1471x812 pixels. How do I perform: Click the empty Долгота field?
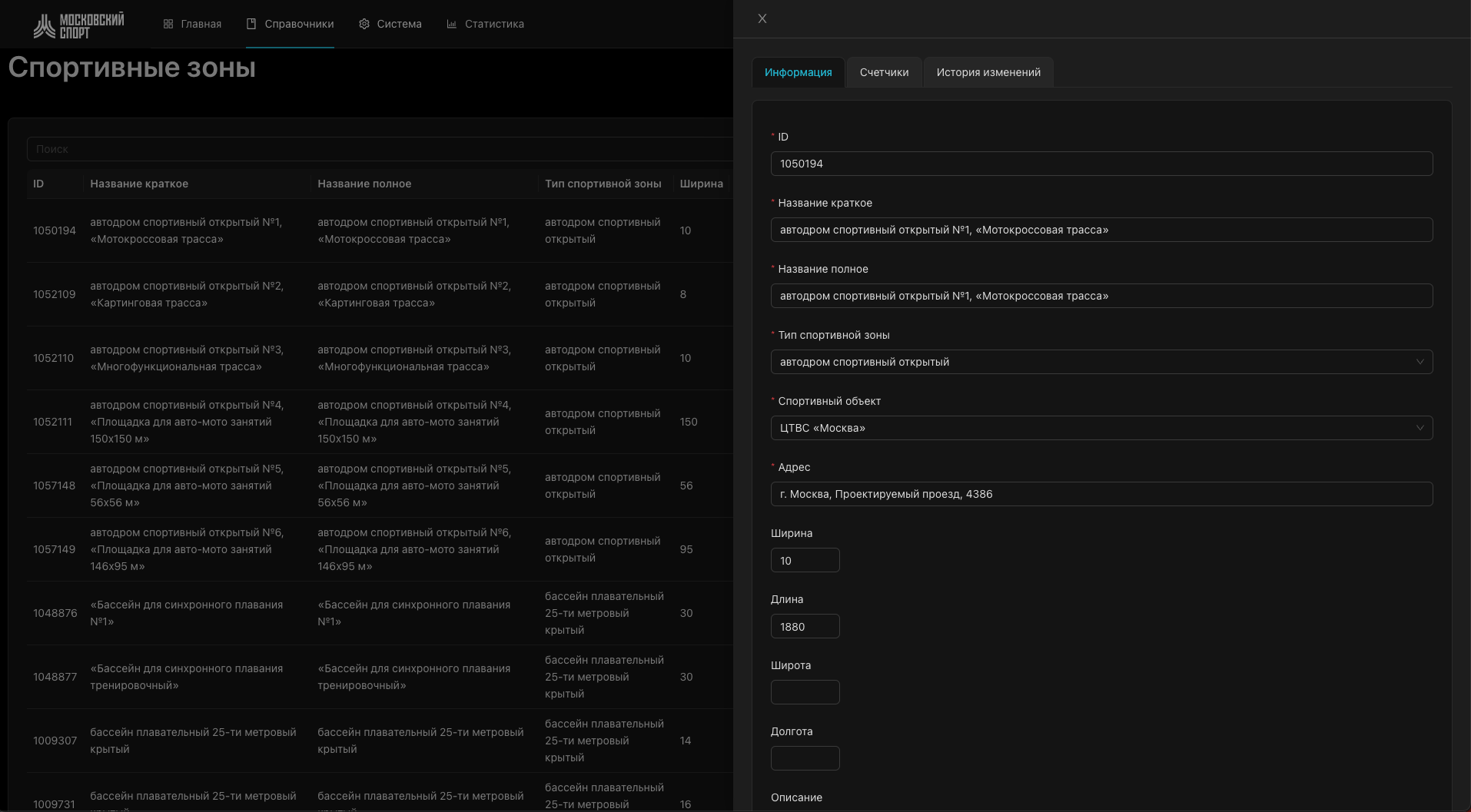(x=805, y=759)
